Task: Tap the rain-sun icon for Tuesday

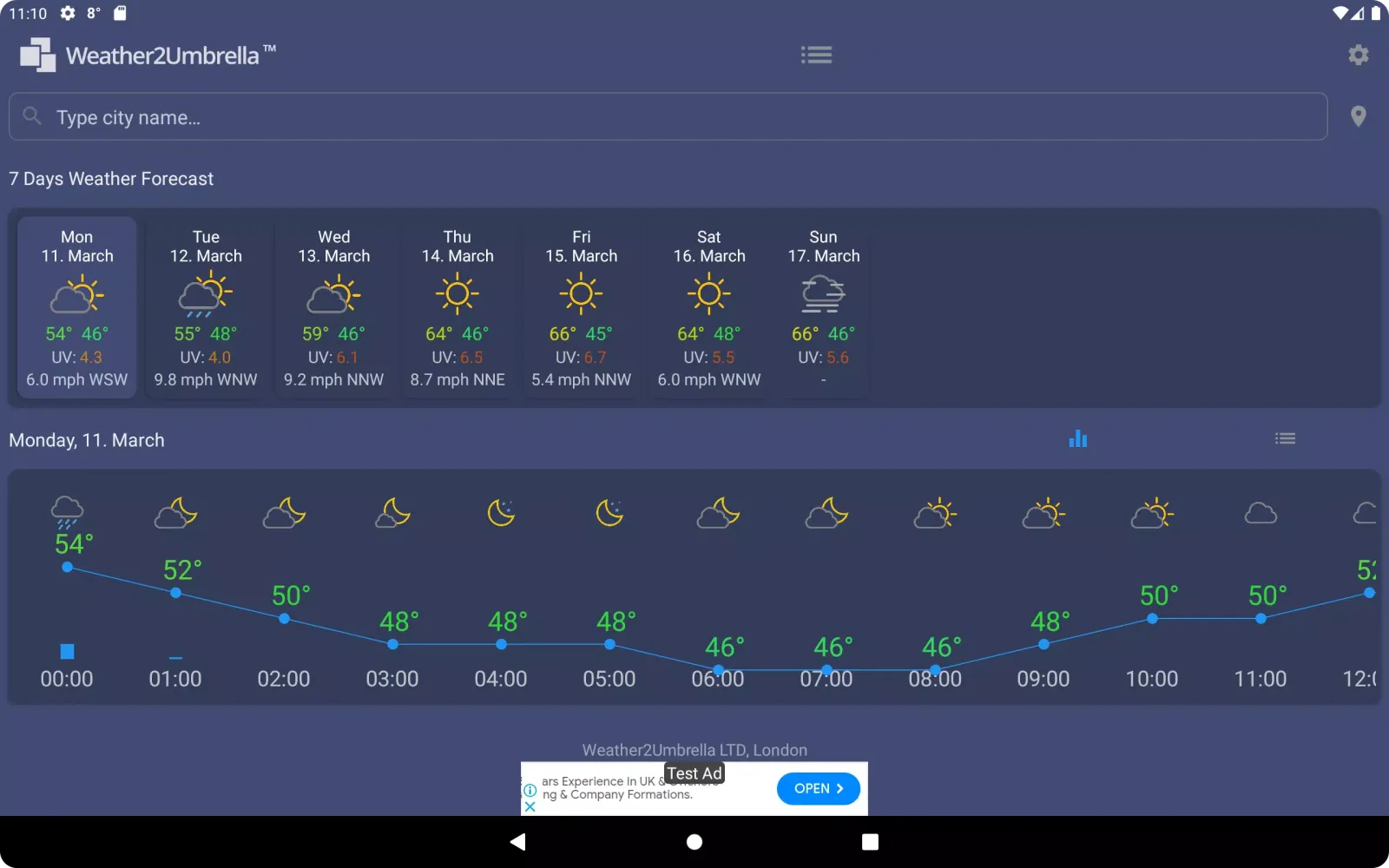Action: pyautogui.click(x=206, y=294)
